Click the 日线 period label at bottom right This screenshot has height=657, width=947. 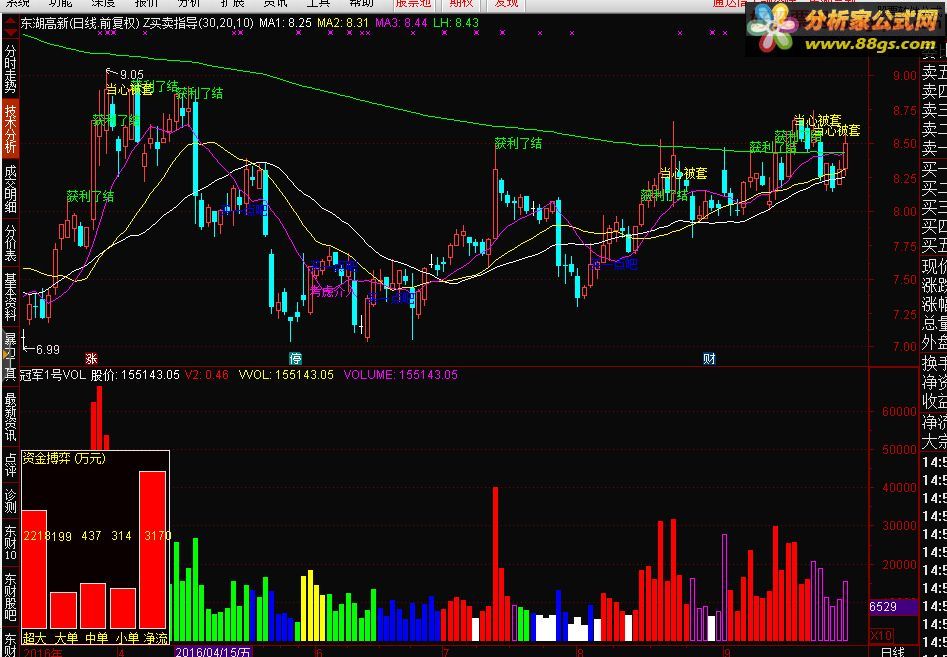[893, 652]
